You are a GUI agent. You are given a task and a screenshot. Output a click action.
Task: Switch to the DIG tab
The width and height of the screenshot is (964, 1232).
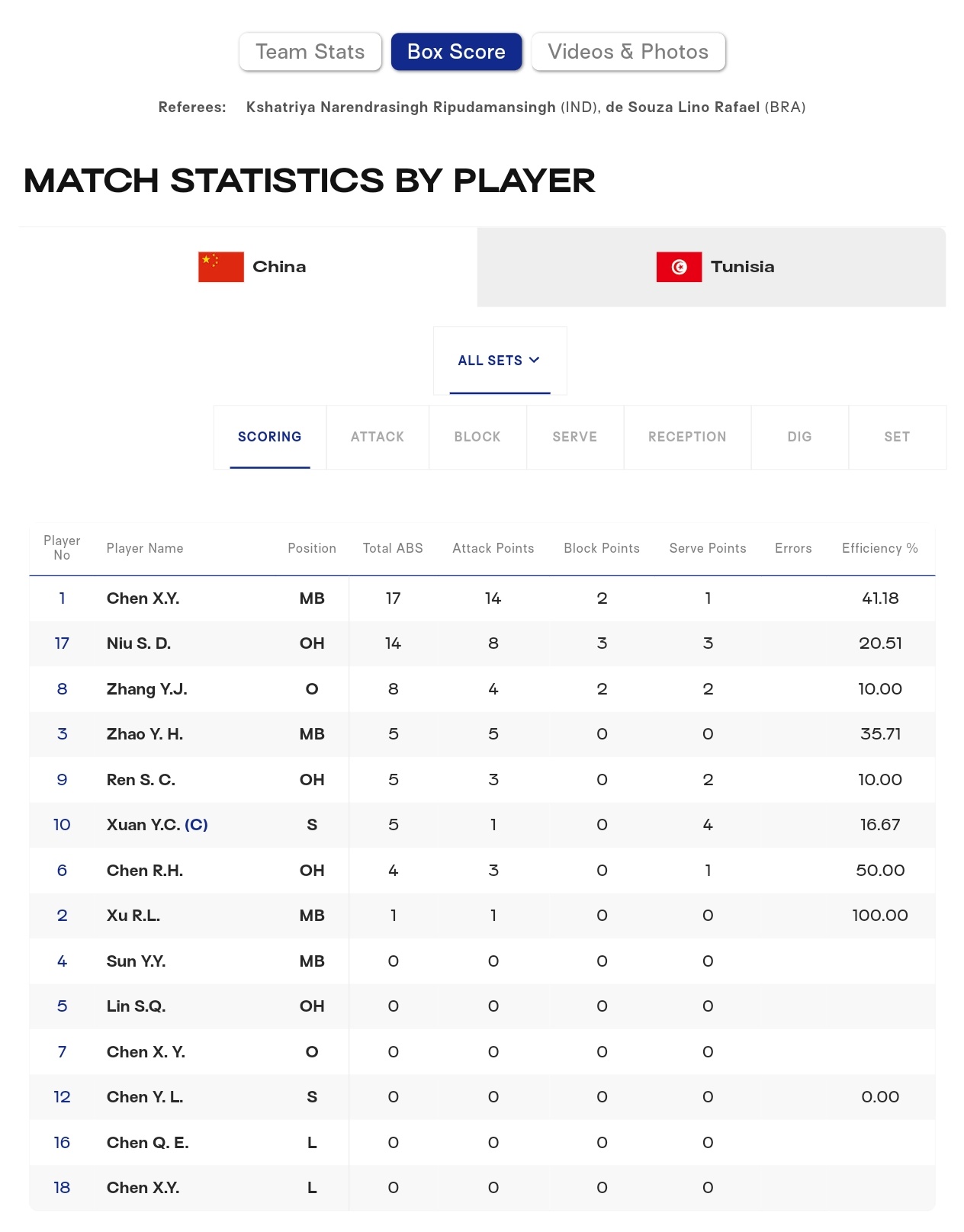coord(799,437)
